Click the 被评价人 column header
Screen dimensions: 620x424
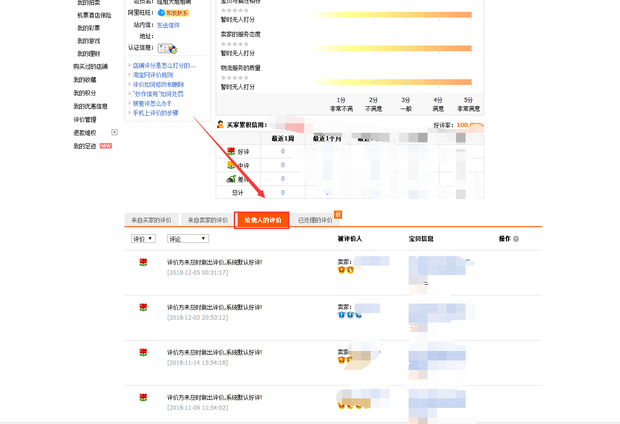(x=350, y=239)
